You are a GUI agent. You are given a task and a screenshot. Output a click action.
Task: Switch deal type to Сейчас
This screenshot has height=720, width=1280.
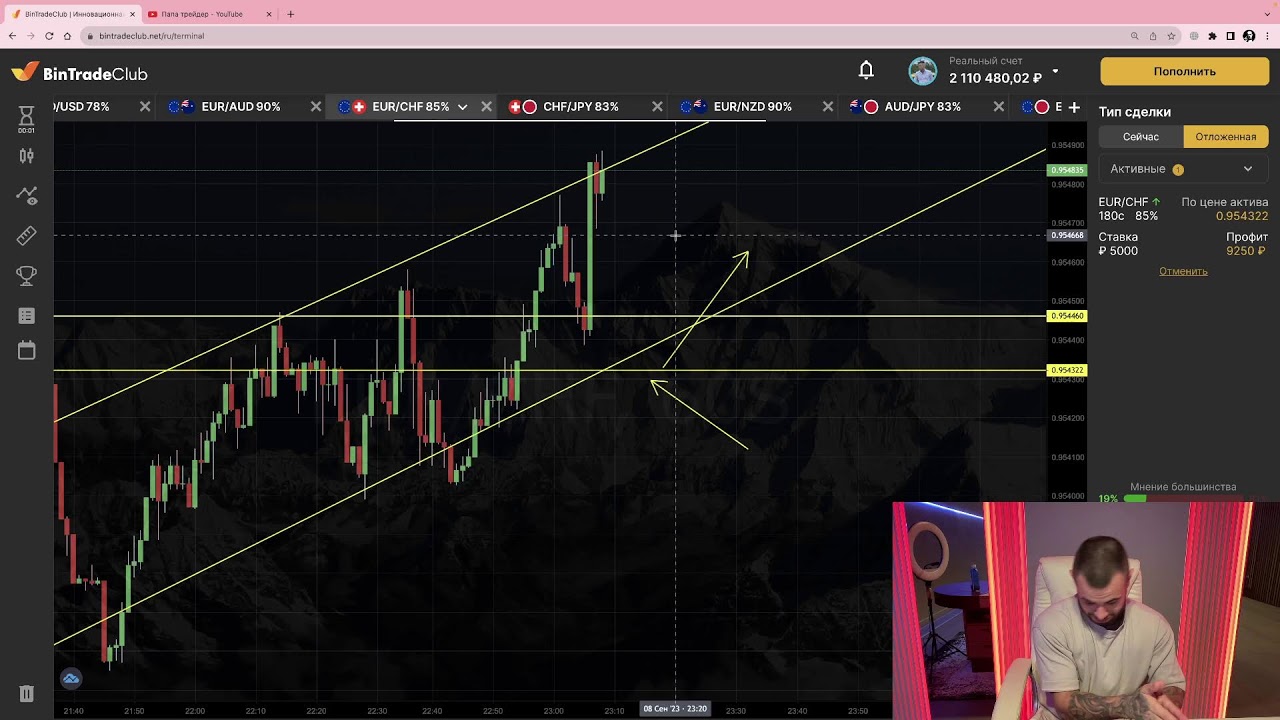click(1140, 137)
